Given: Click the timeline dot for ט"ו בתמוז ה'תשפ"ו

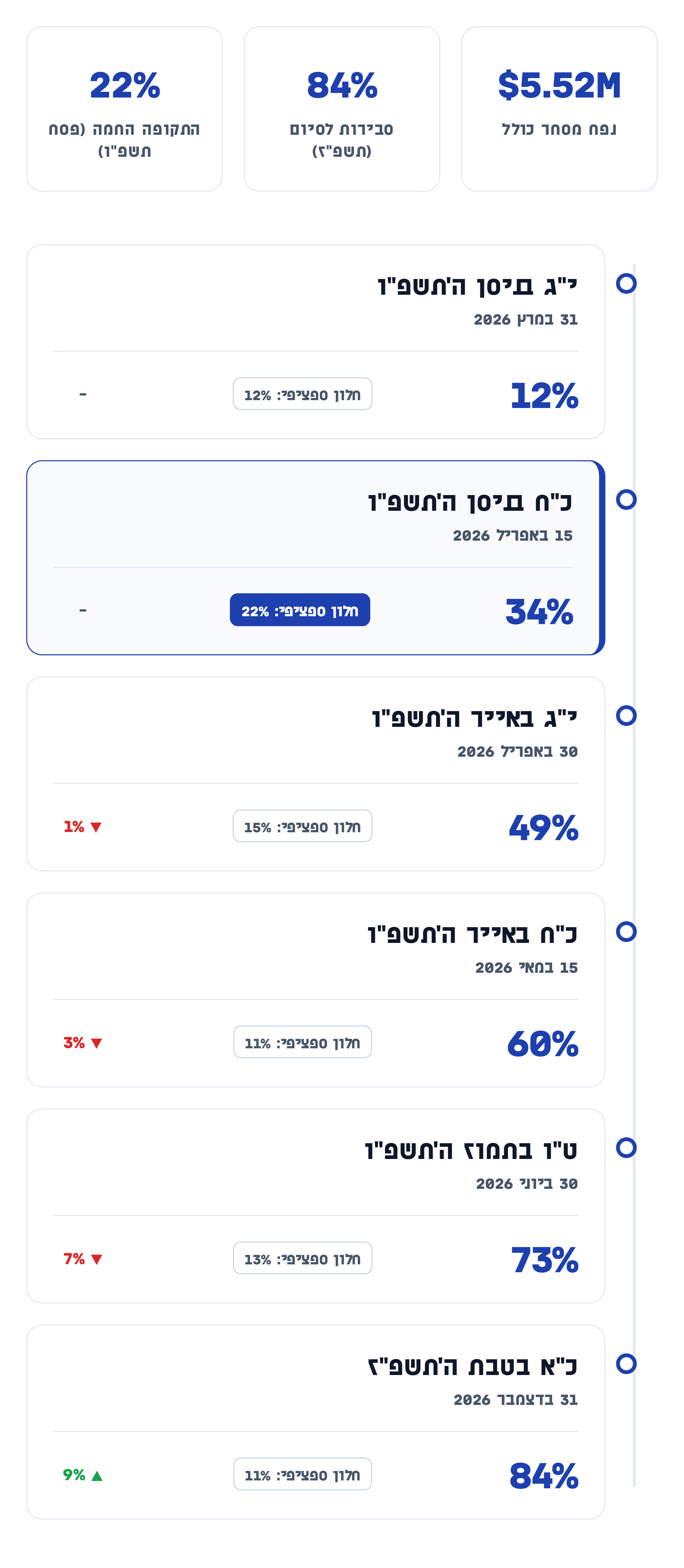Looking at the screenshot, I should point(626,1148).
